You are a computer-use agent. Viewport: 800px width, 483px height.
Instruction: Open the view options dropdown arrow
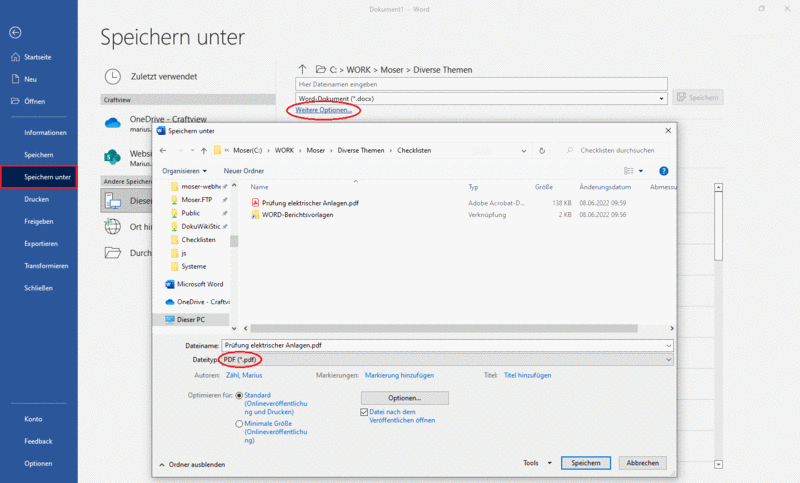pos(641,171)
